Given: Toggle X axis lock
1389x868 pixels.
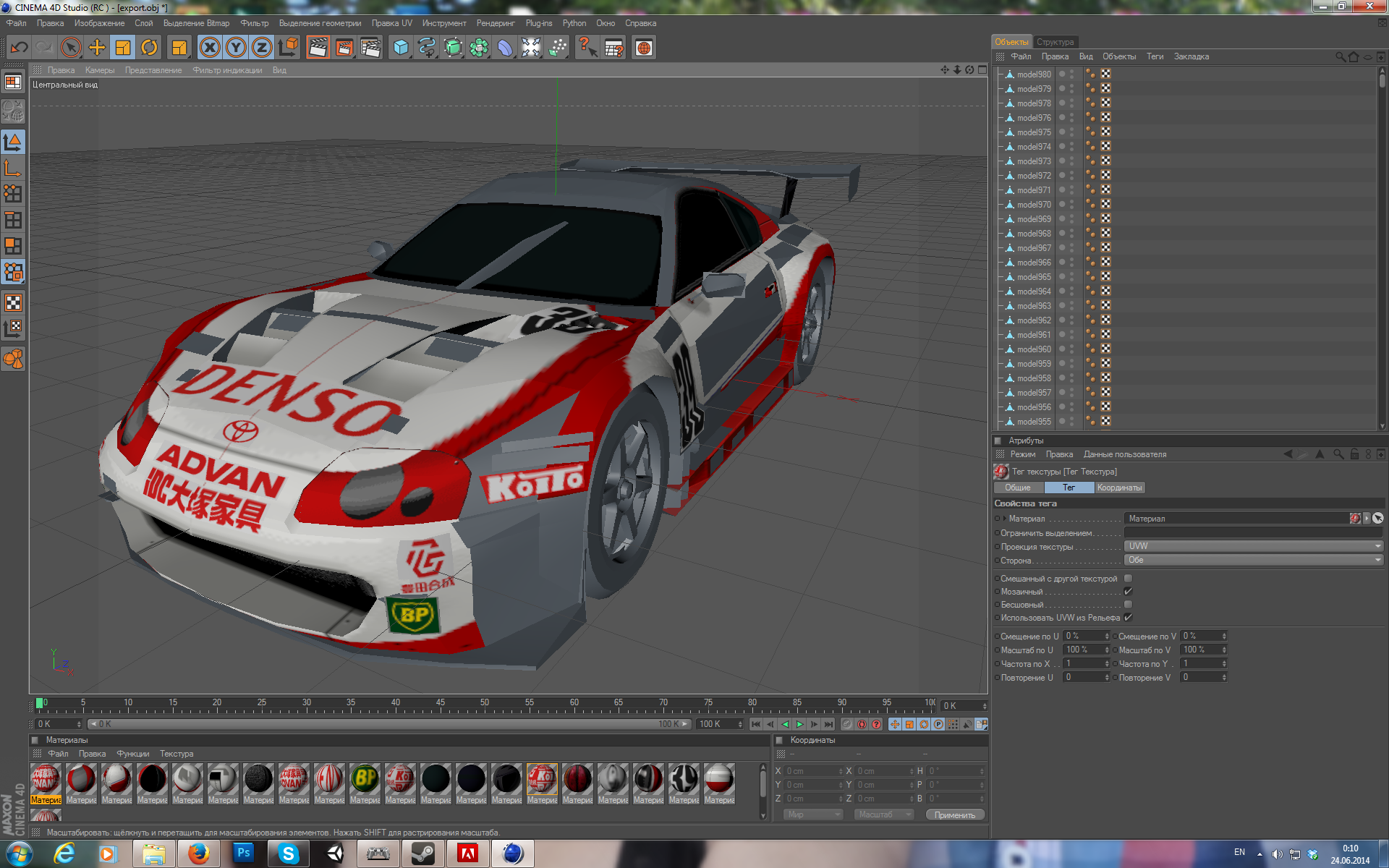Looking at the screenshot, I should click(x=210, y=48).
